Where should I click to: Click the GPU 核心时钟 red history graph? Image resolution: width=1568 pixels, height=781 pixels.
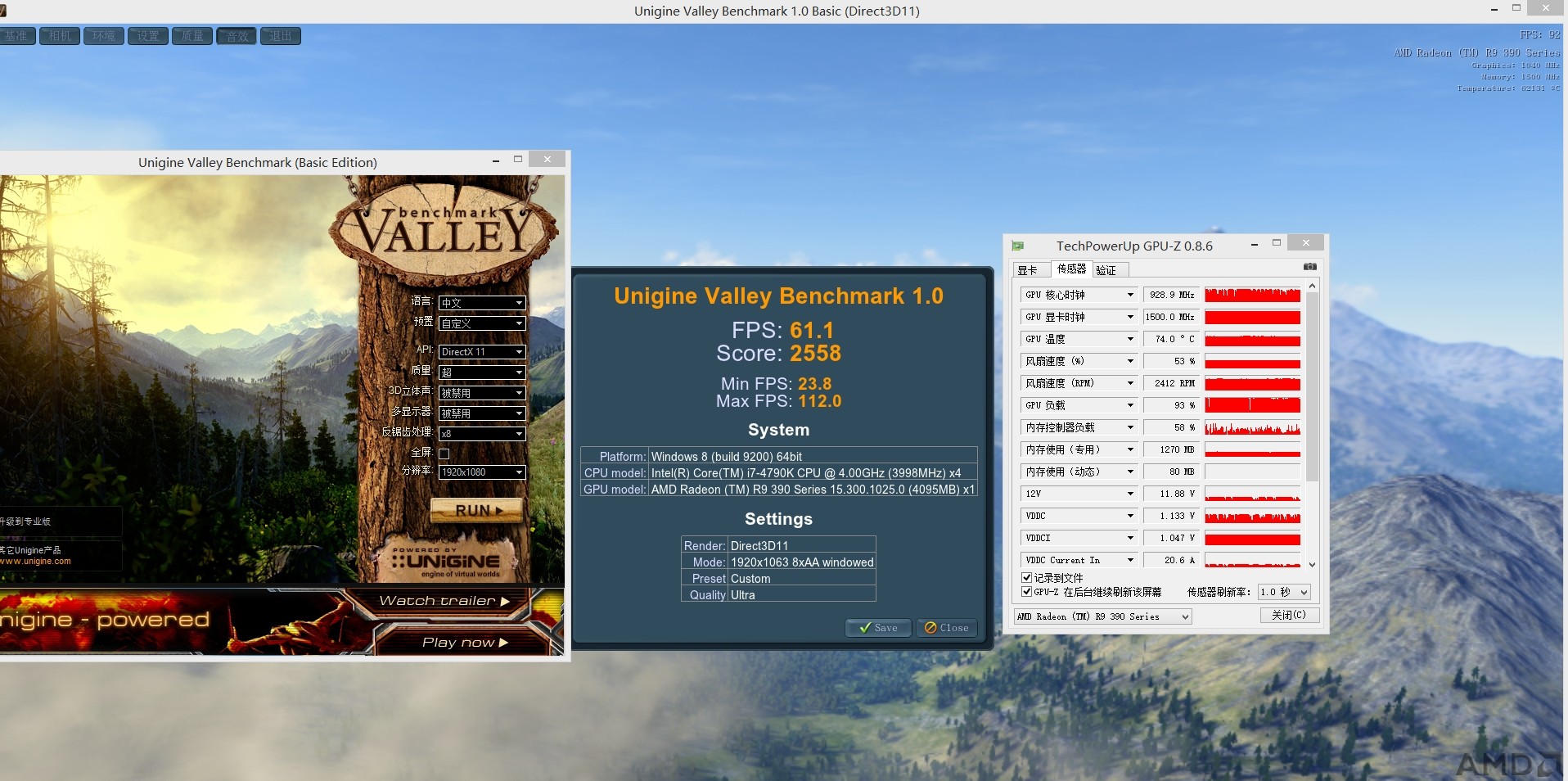[x=1252, y=295]
